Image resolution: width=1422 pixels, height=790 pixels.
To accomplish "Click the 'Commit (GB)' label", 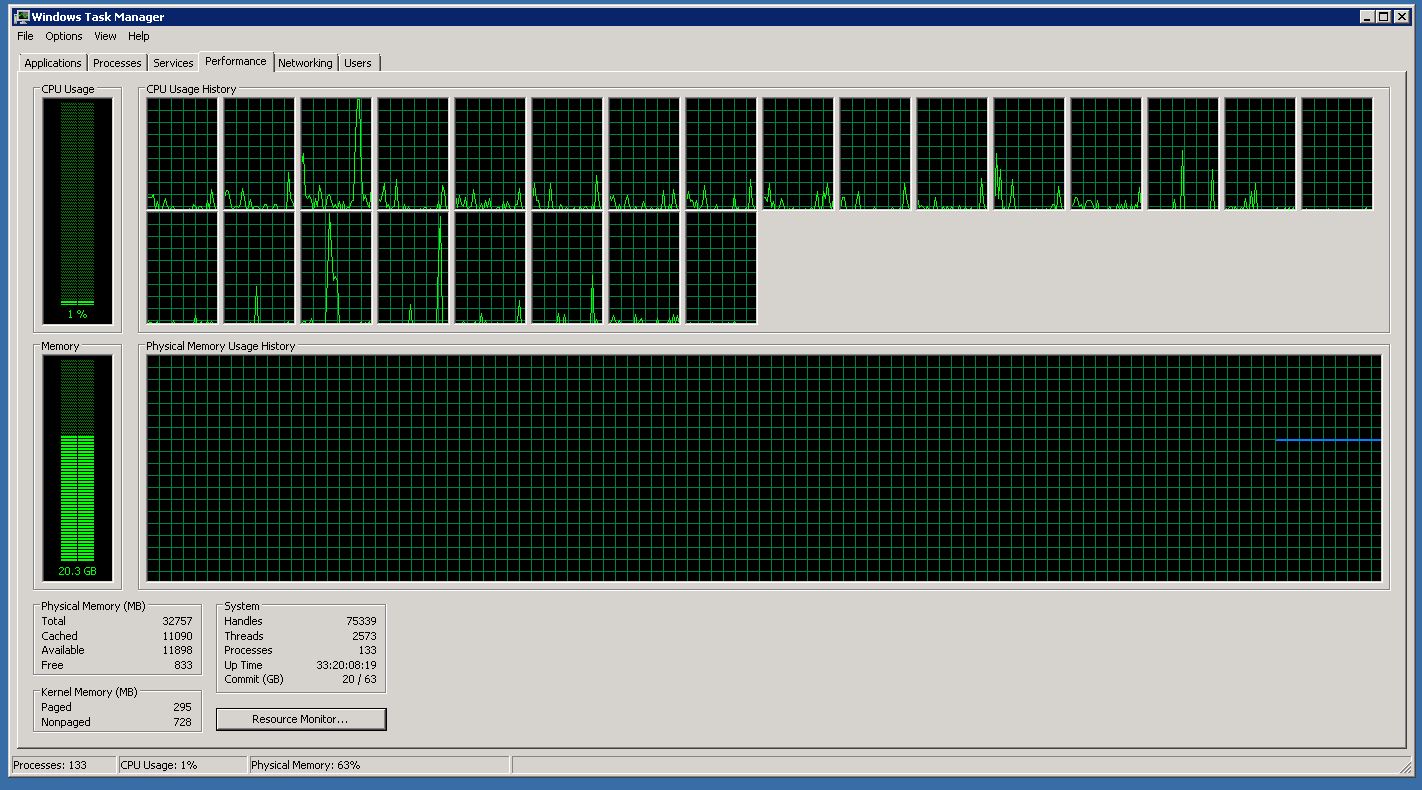I will [x=254, y=679].
